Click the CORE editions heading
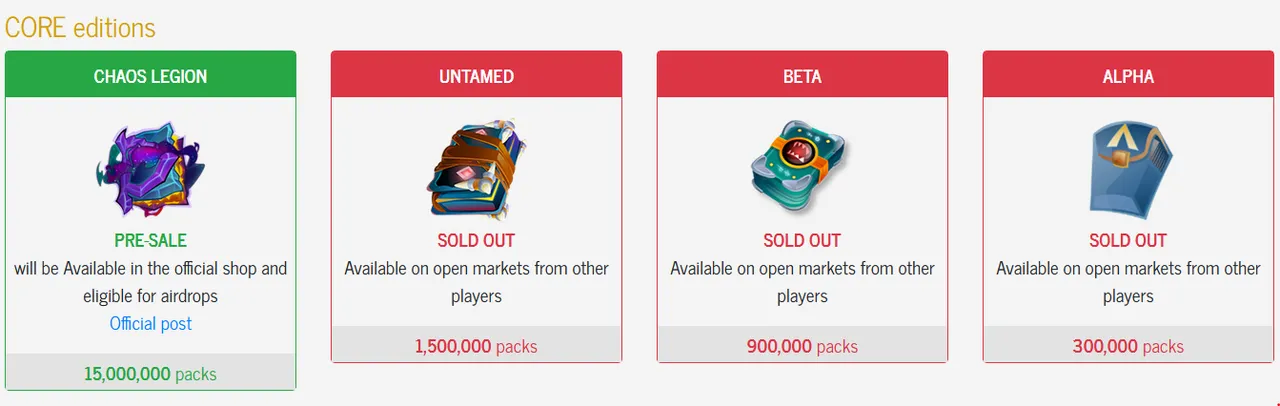 tap(81, 27)
